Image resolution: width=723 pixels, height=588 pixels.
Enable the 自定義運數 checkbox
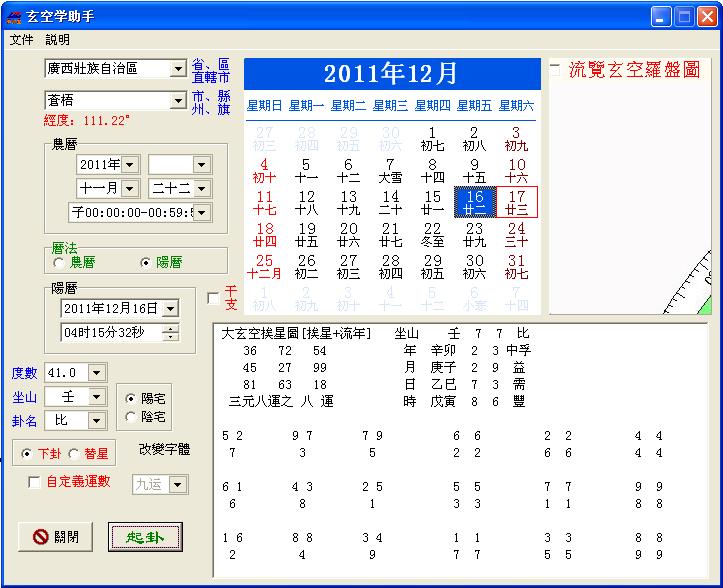click(x=35, y=482)
